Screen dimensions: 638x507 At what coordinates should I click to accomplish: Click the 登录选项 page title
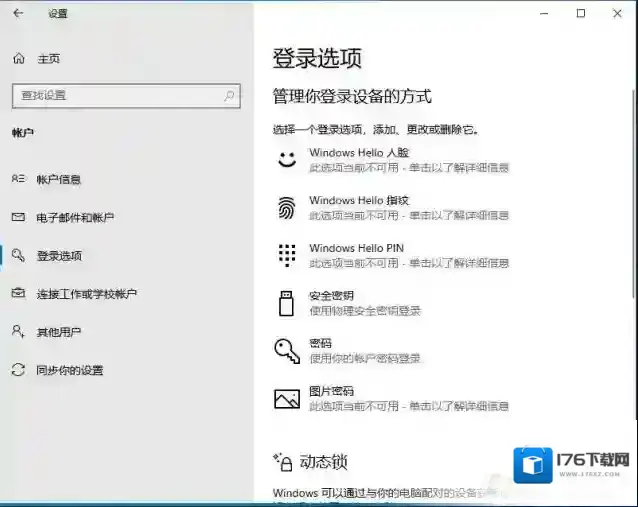point(317,58)
